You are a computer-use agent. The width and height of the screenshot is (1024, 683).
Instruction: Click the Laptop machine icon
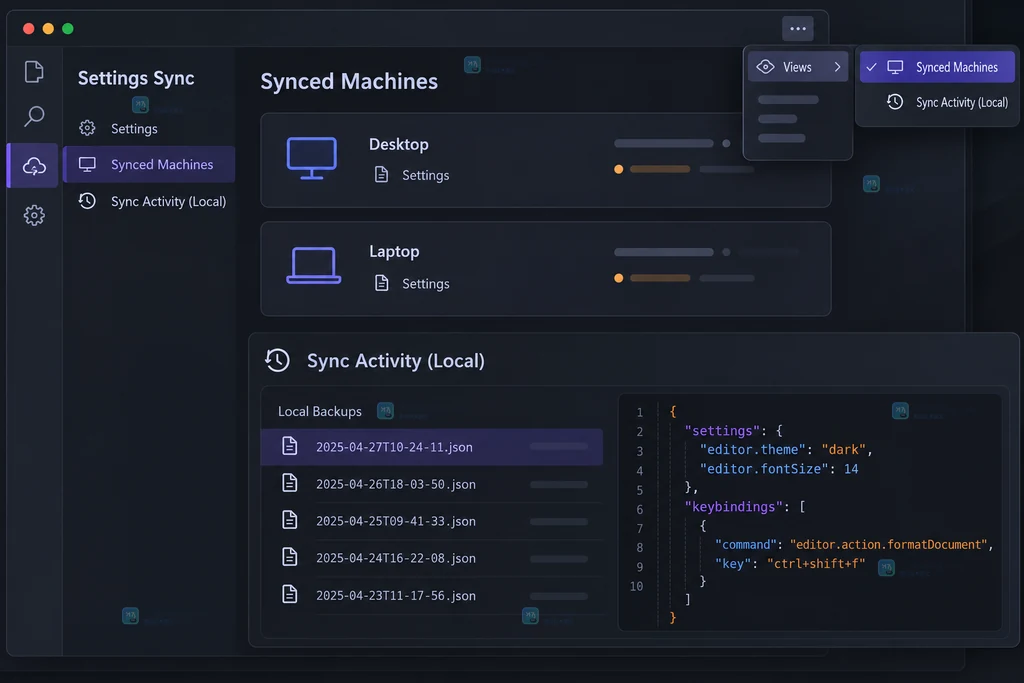[313, 265]
